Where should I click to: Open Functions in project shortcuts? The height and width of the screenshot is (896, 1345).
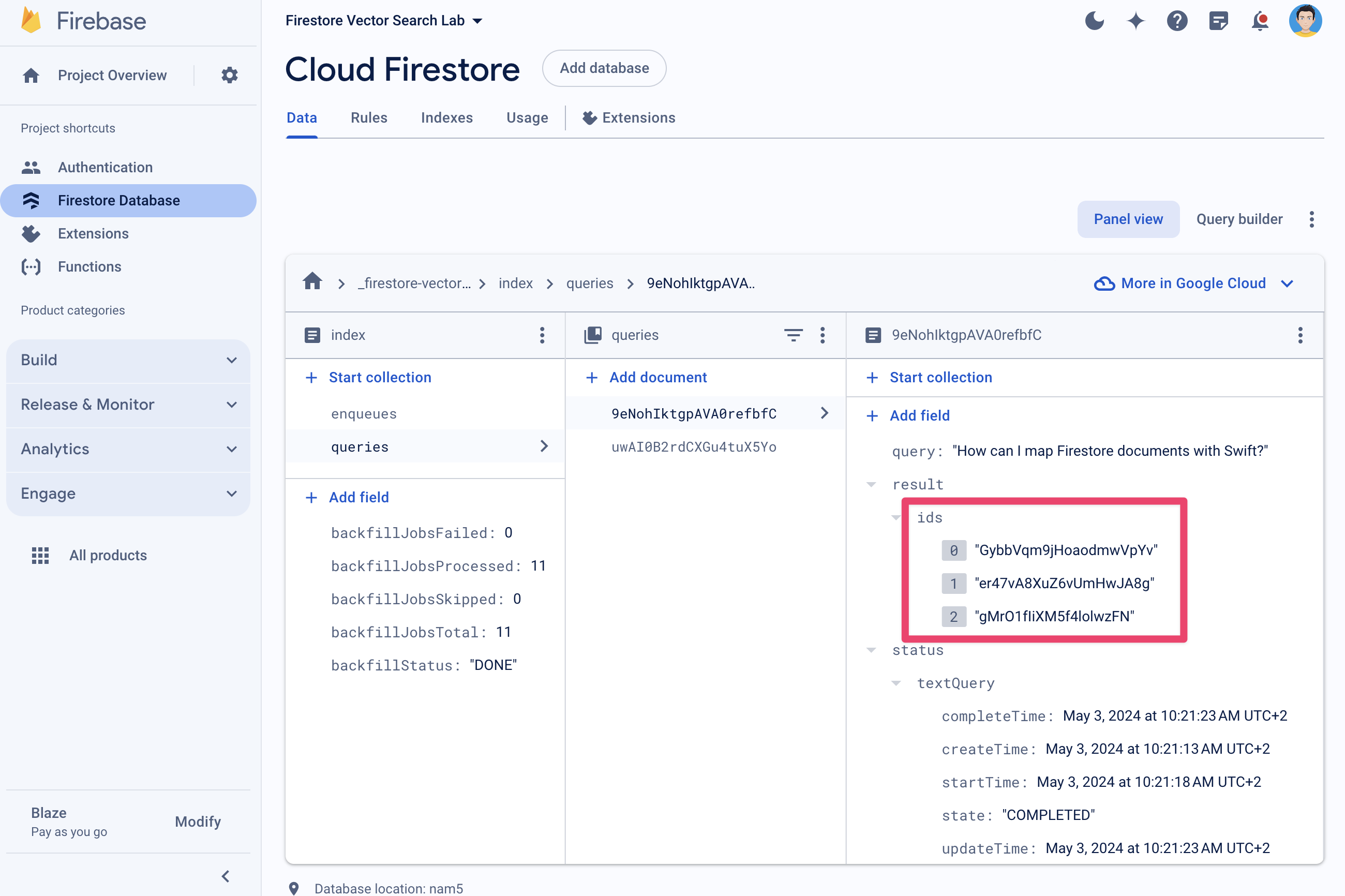point(89,266)
